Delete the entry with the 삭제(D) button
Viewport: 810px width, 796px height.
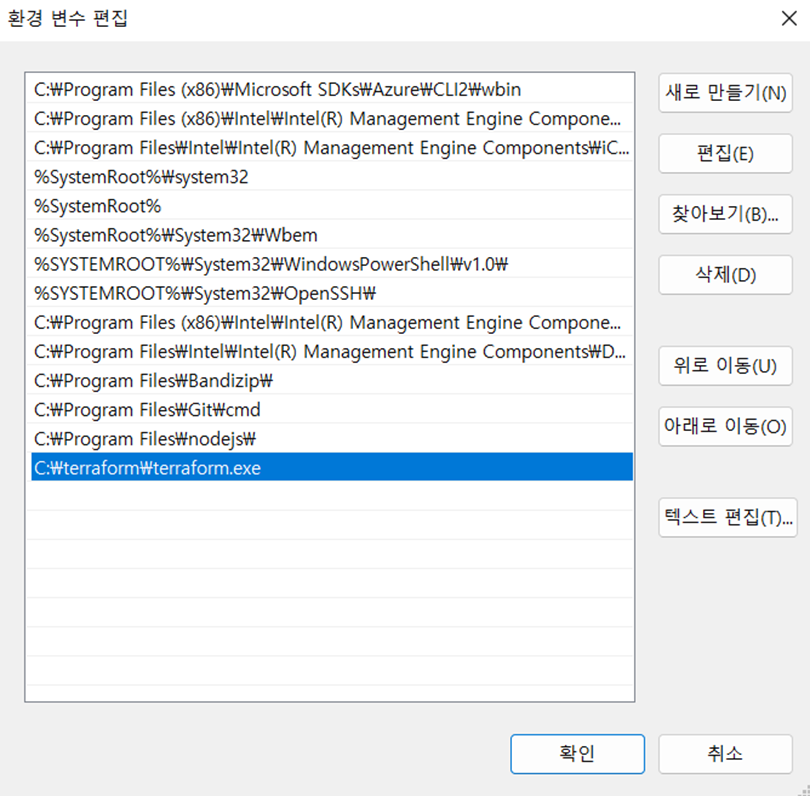tap(725, 275)
